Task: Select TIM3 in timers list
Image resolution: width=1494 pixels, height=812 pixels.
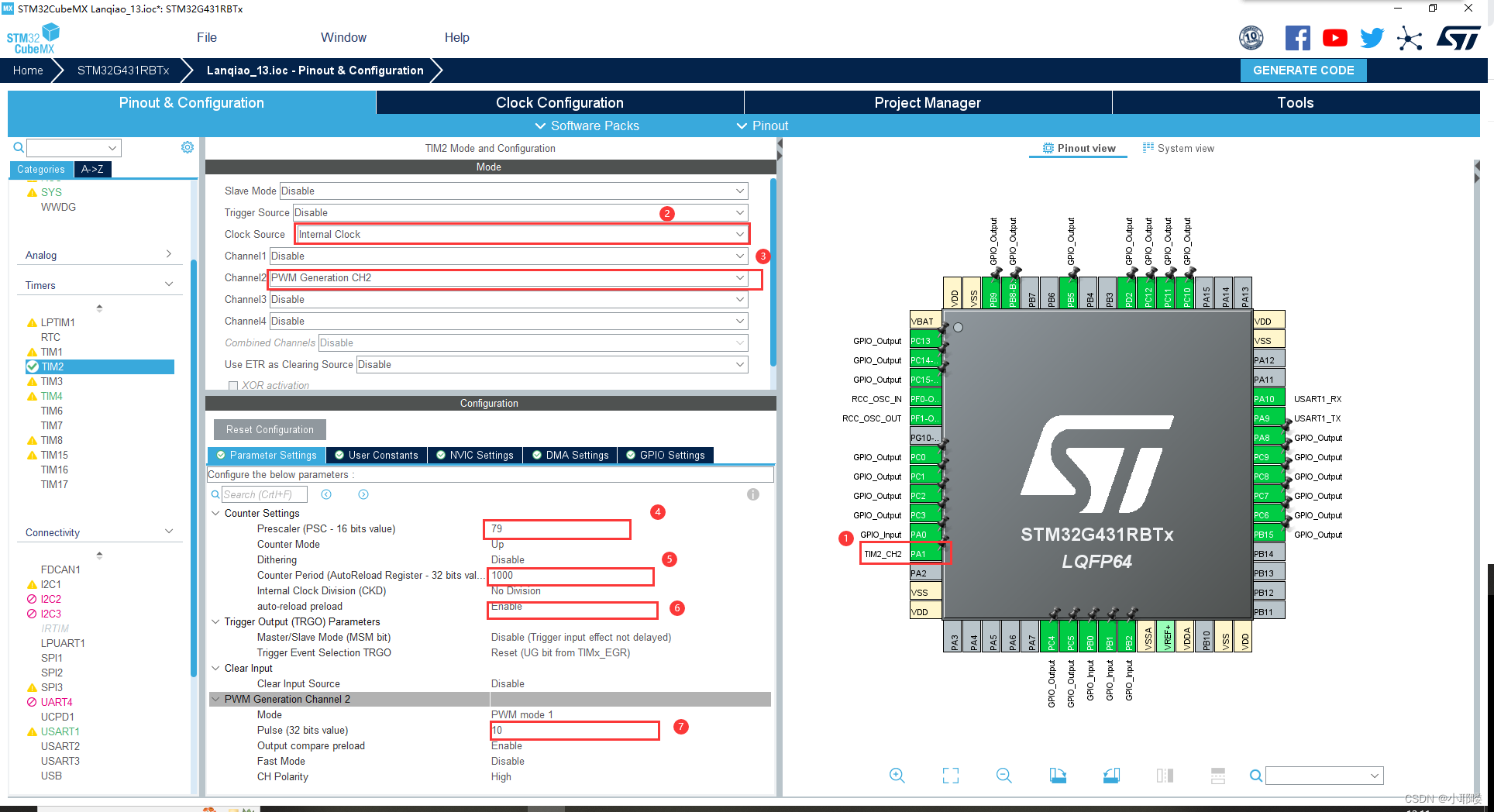Action: point(52,381)
